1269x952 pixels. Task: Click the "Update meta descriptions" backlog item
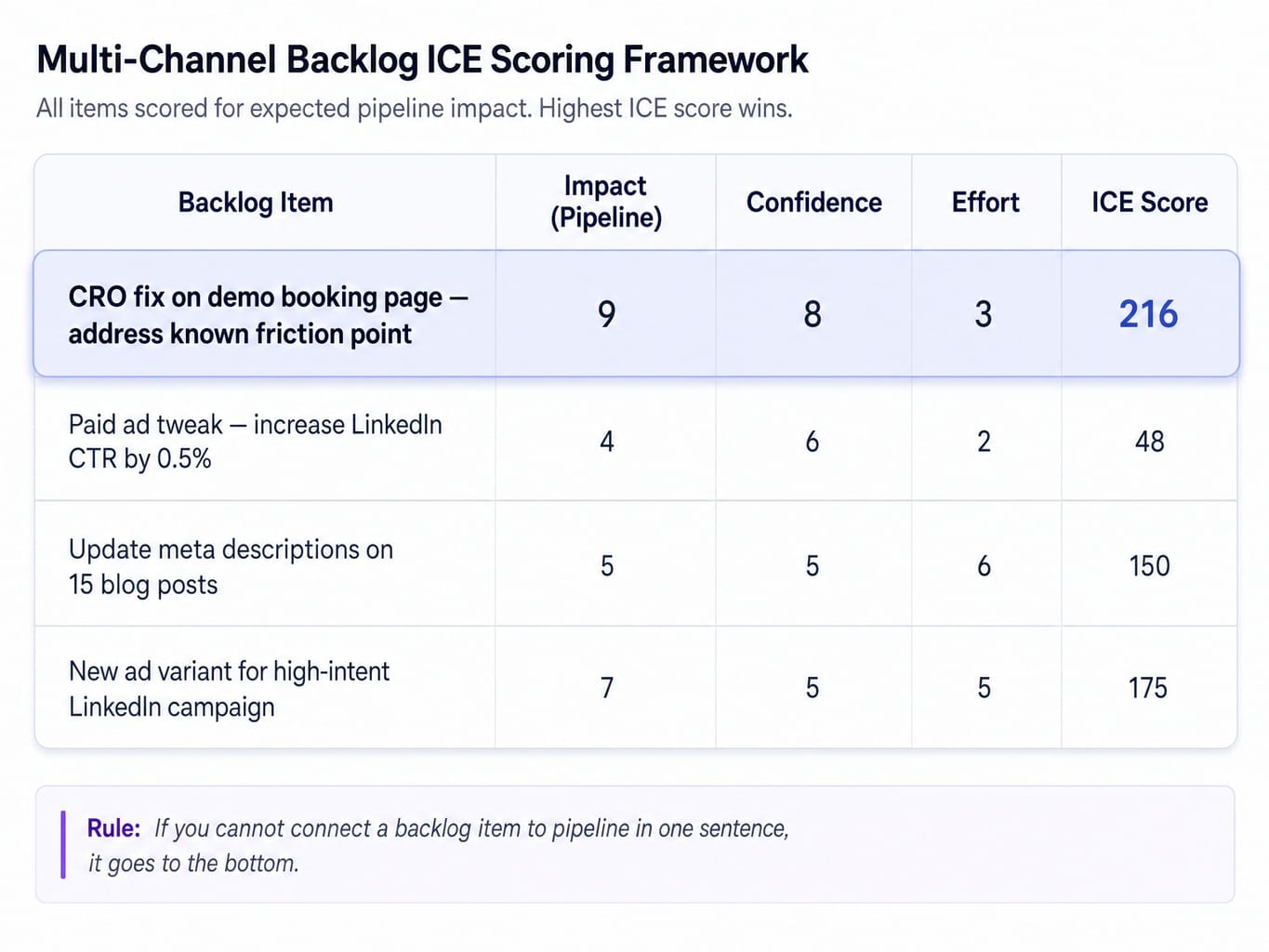coord(231,567)
